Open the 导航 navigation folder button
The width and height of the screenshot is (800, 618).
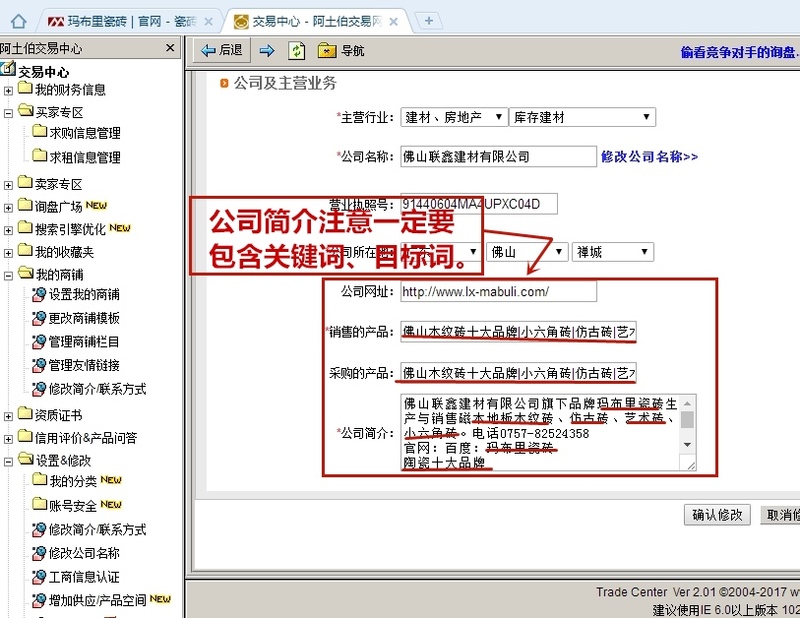(341, 50)
